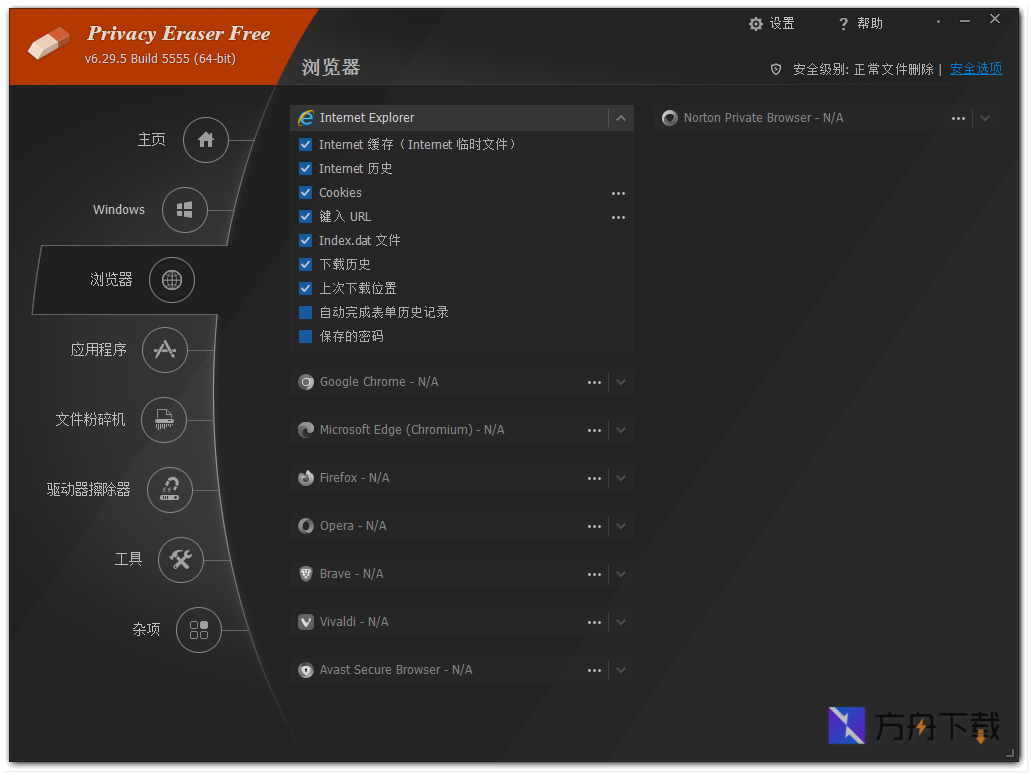Uncheck 上次下载位置 checkbox
This screenshot has width=1031, height=775.
coord(305,289)
